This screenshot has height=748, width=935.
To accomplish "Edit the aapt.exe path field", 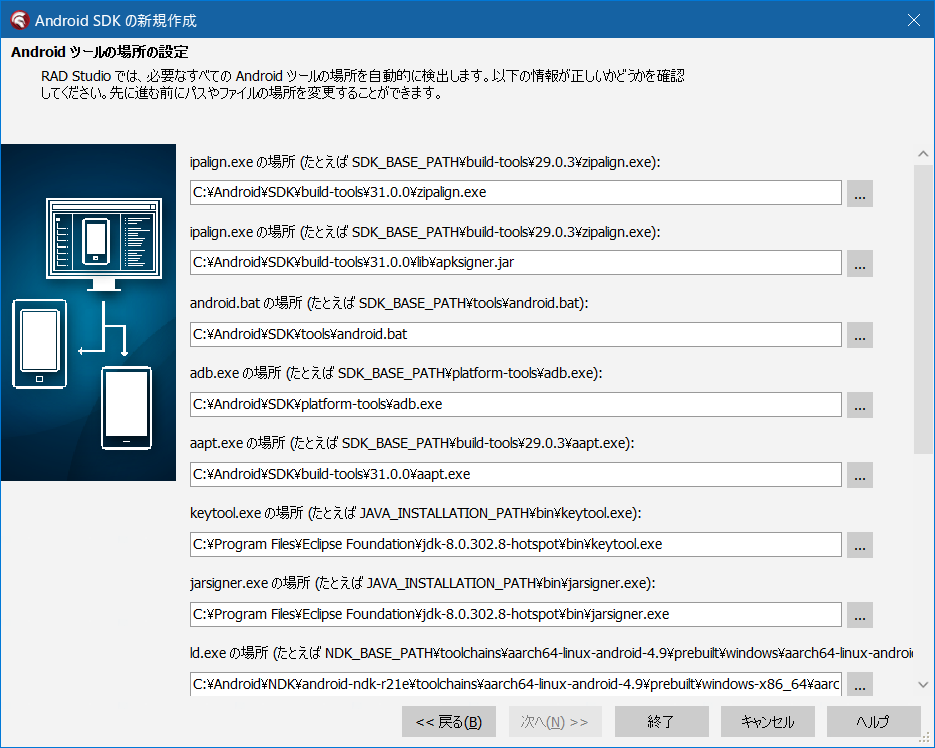I will click(x=516, y=474).
